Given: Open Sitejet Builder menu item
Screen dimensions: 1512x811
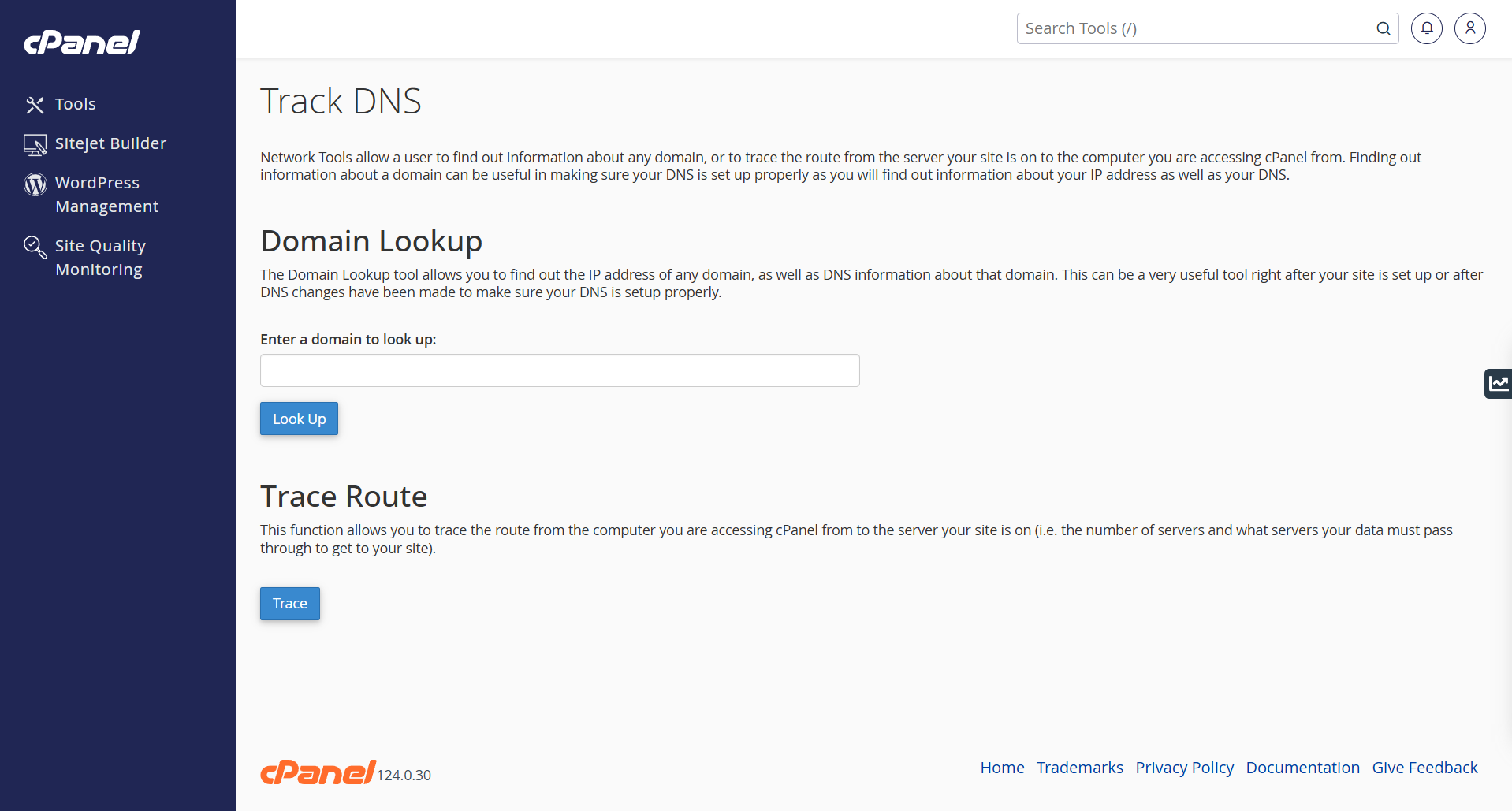Looking at the screenshot, I should tap(111, 143).
